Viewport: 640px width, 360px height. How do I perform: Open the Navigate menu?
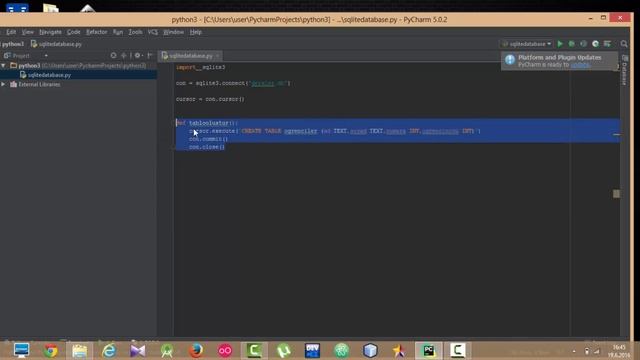50,32
